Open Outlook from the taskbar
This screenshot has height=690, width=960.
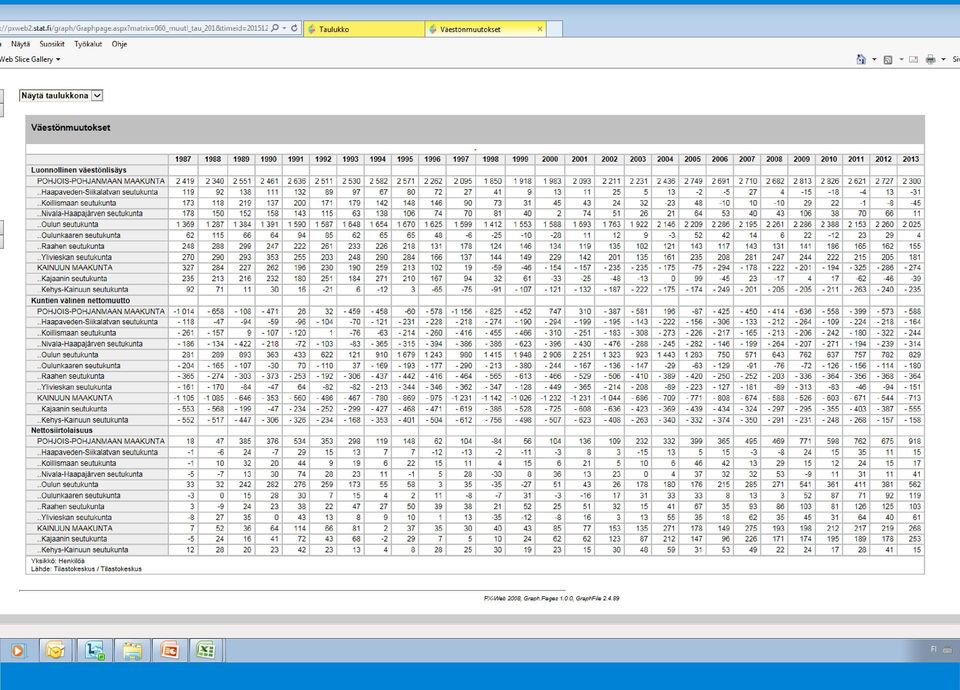pos(56,650)
